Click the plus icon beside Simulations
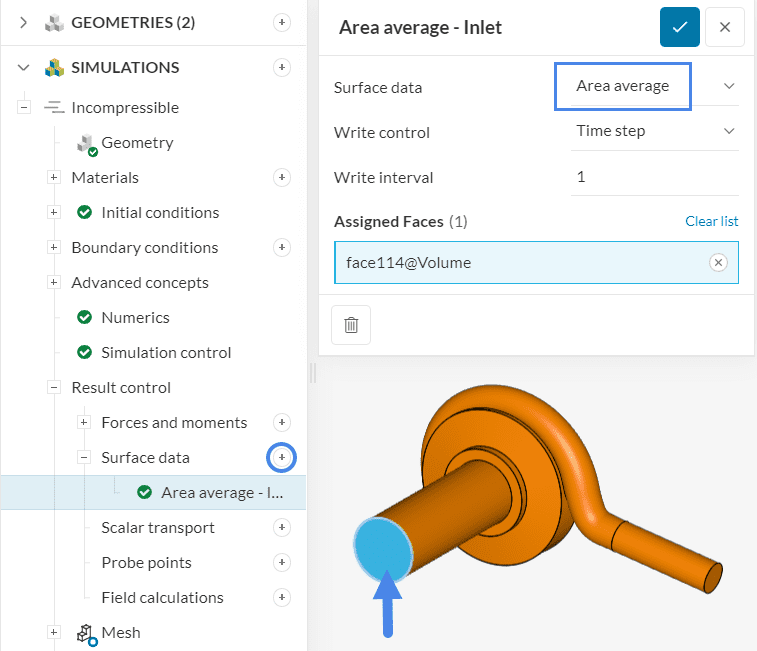The image size is (757, 651). coord(282,67)
